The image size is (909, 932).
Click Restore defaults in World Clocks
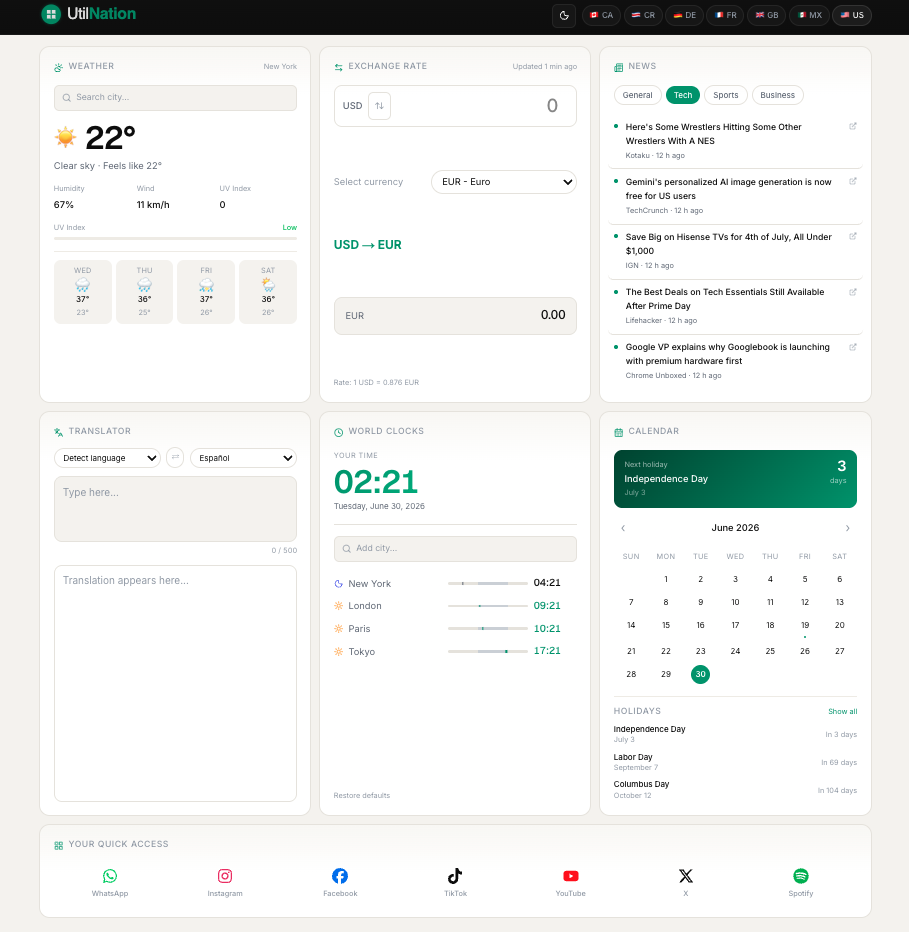(x=361, y=795)
